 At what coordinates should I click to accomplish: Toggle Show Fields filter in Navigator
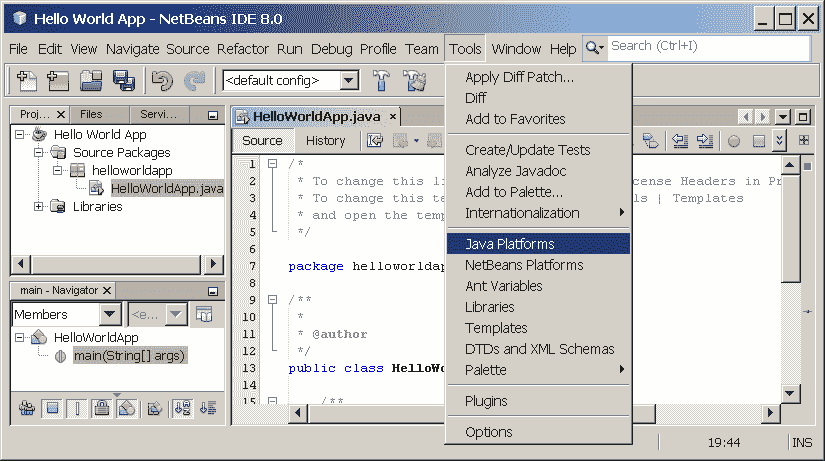click(52, 408)
